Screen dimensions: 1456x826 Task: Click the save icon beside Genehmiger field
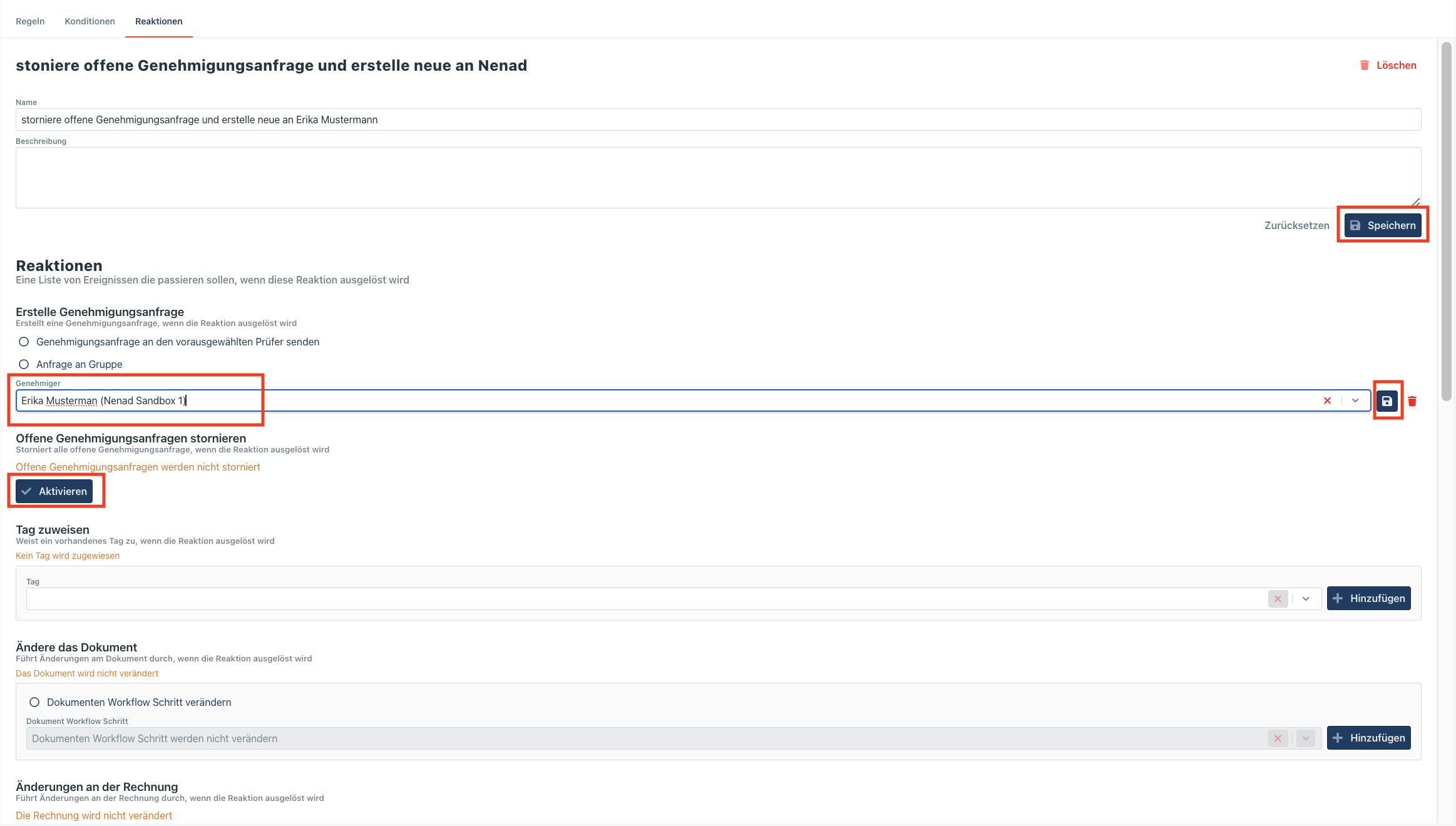[x=1387, y=401]
